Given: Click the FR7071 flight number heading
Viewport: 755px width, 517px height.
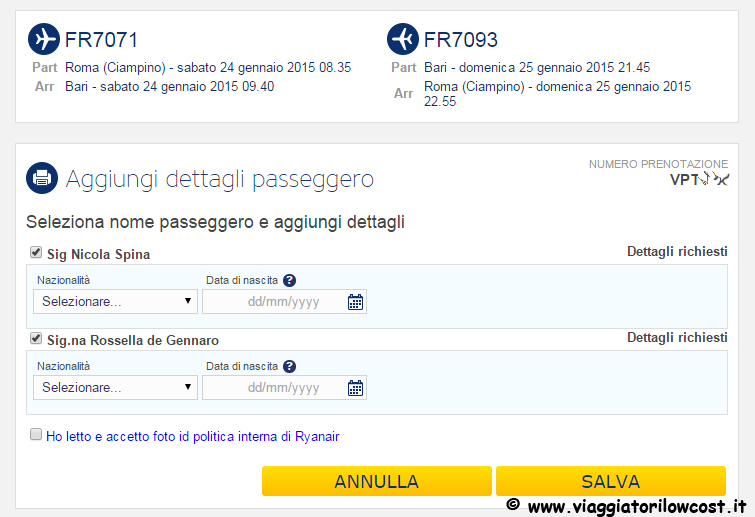Looking at the screenshot, I should (x=102, y=40).
